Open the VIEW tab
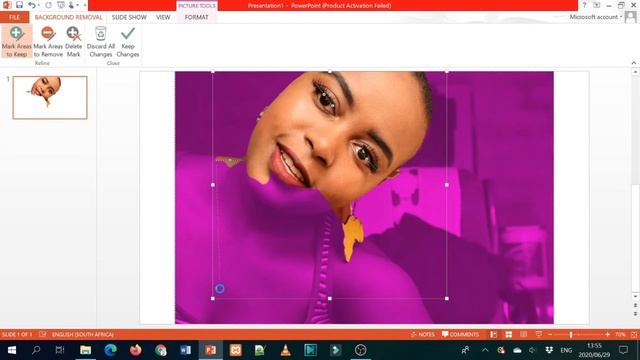Screen dimensions: 640x360 coord(163,17)
